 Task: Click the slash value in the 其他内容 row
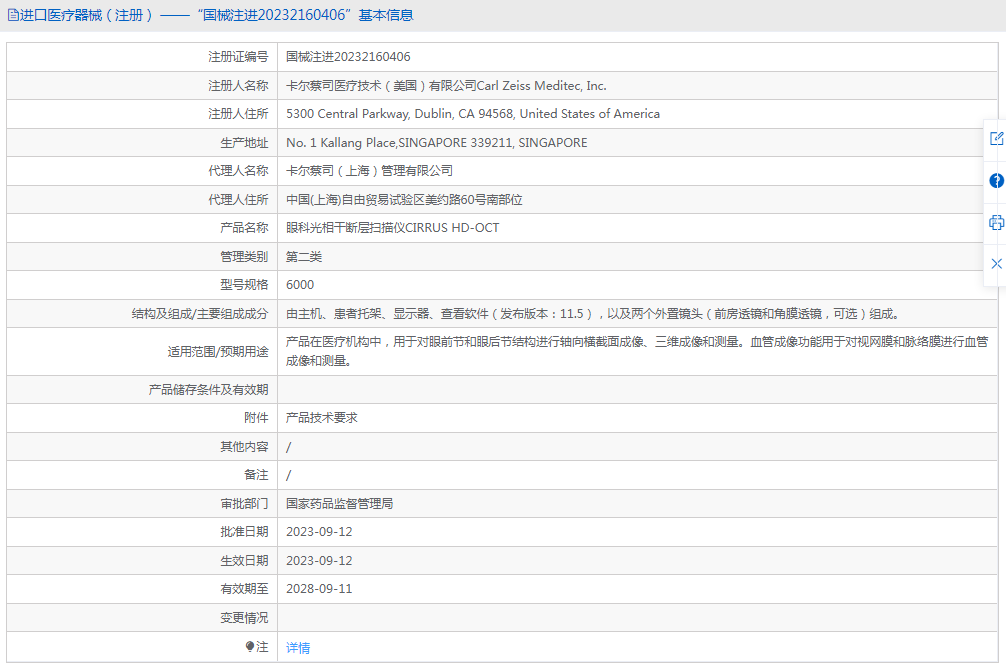tap(288, 447)
